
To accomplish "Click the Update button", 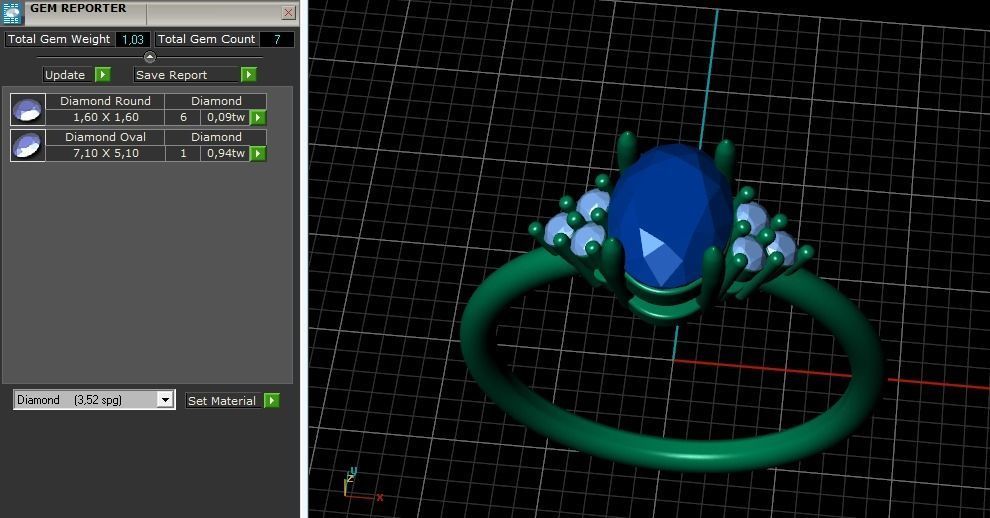I will click(68, 75).
